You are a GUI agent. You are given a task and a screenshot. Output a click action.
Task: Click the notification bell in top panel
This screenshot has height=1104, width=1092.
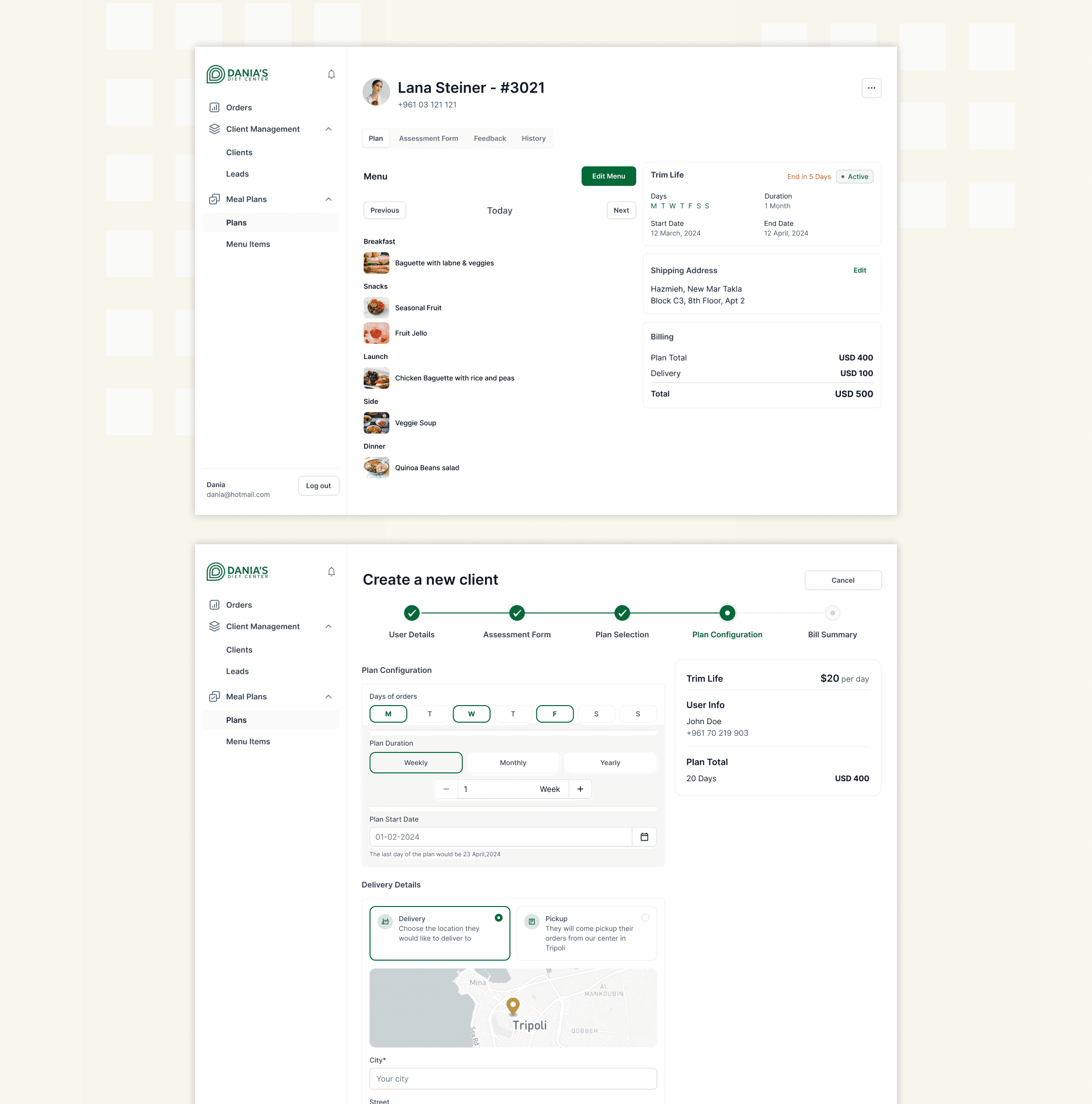(331, 74)
